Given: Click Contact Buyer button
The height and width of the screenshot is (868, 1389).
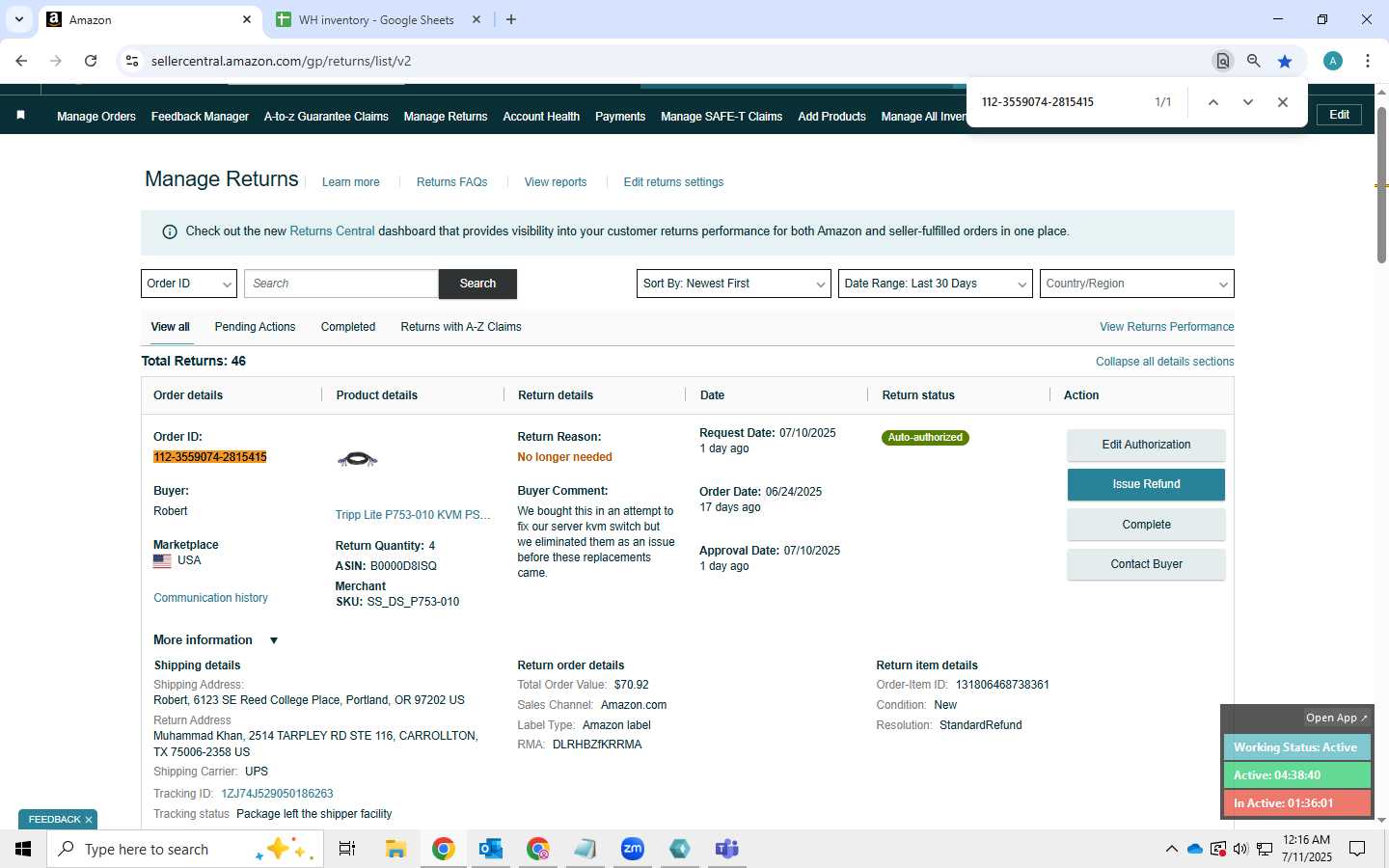Looking at the screenshot, I should 1146,564.
